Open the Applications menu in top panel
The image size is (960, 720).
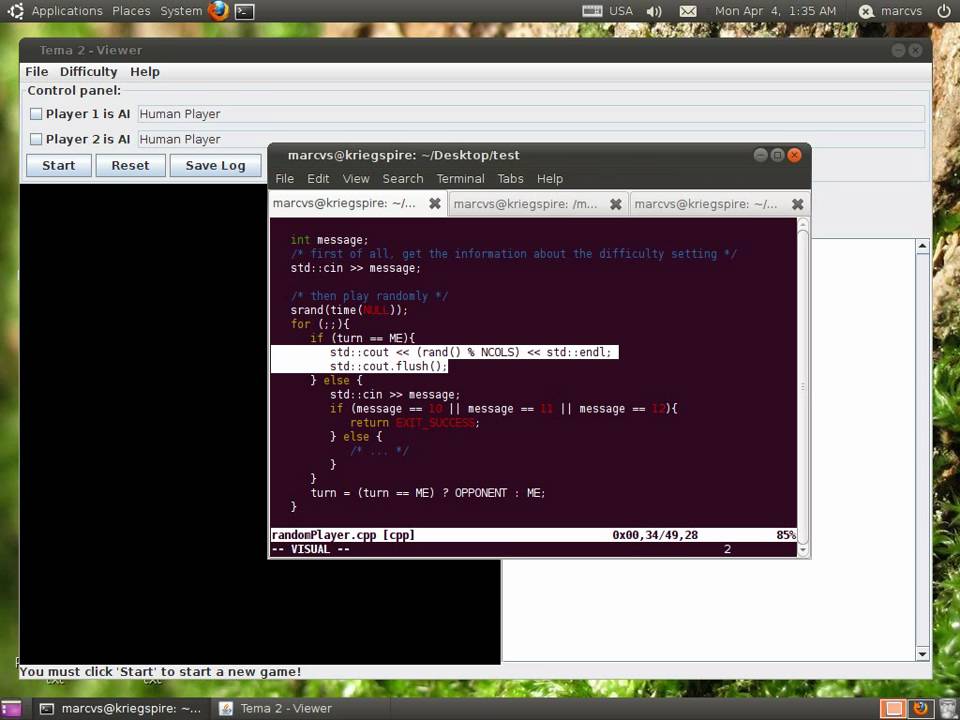pos(67,11)
